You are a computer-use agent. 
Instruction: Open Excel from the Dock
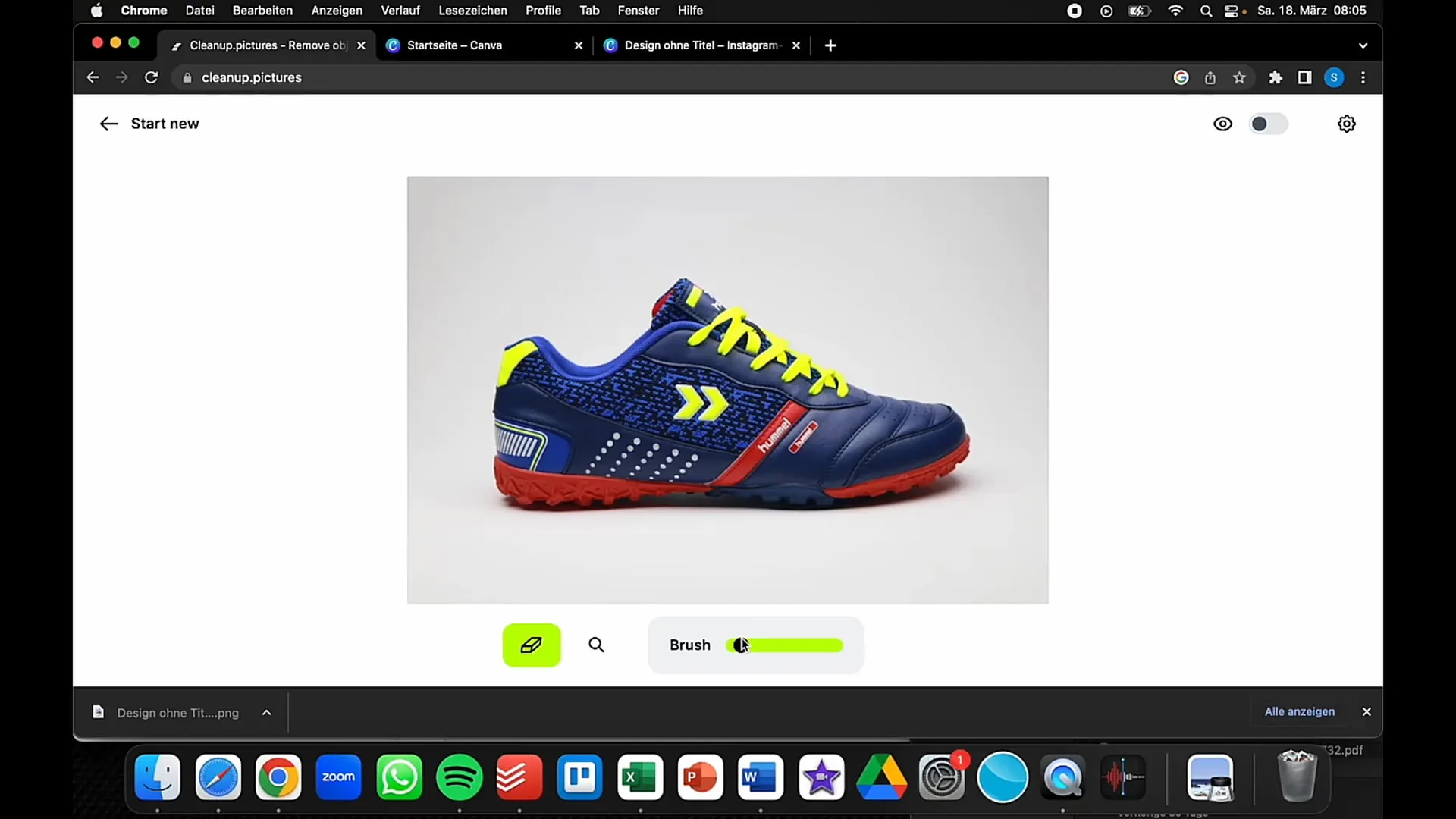(x=640, y=777)
